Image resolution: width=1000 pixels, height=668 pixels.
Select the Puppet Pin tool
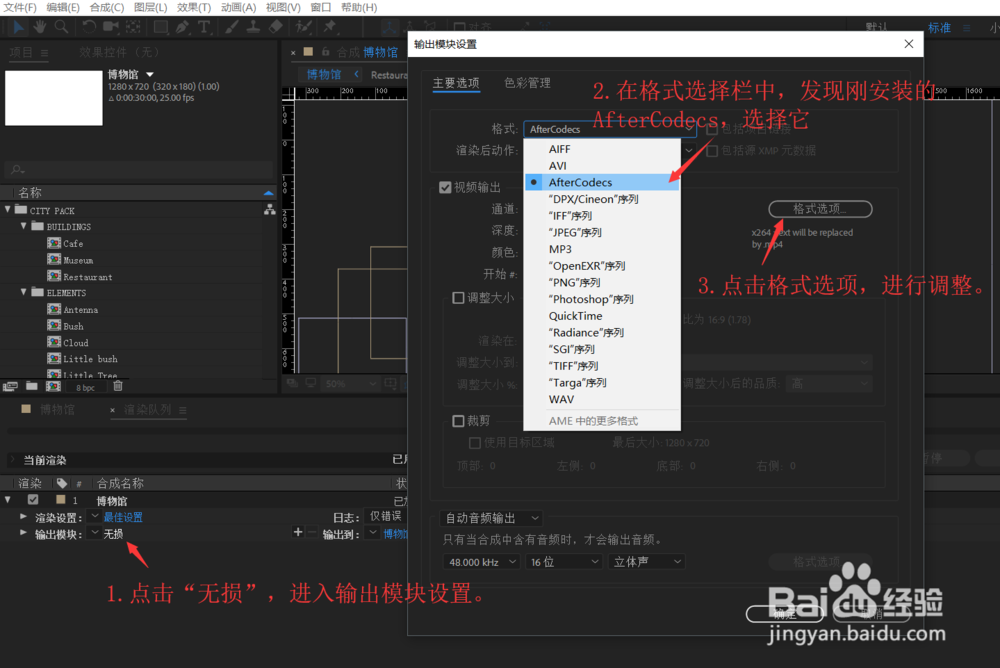[x=330, y=27]
